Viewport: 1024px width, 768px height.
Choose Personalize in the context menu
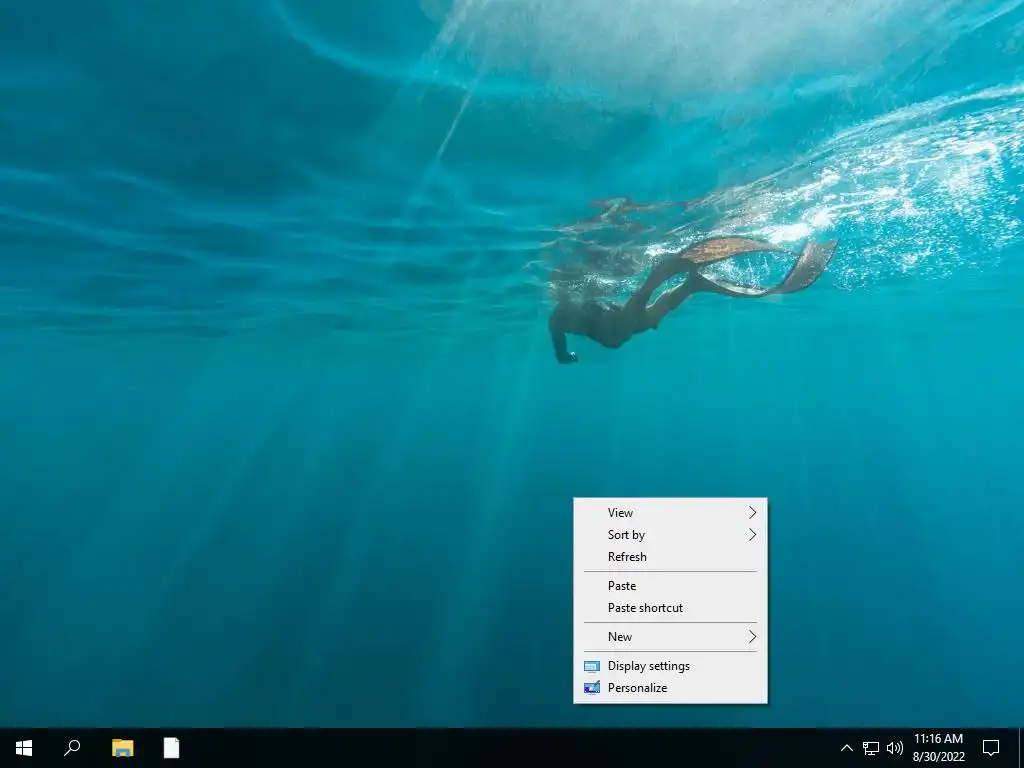670,688
